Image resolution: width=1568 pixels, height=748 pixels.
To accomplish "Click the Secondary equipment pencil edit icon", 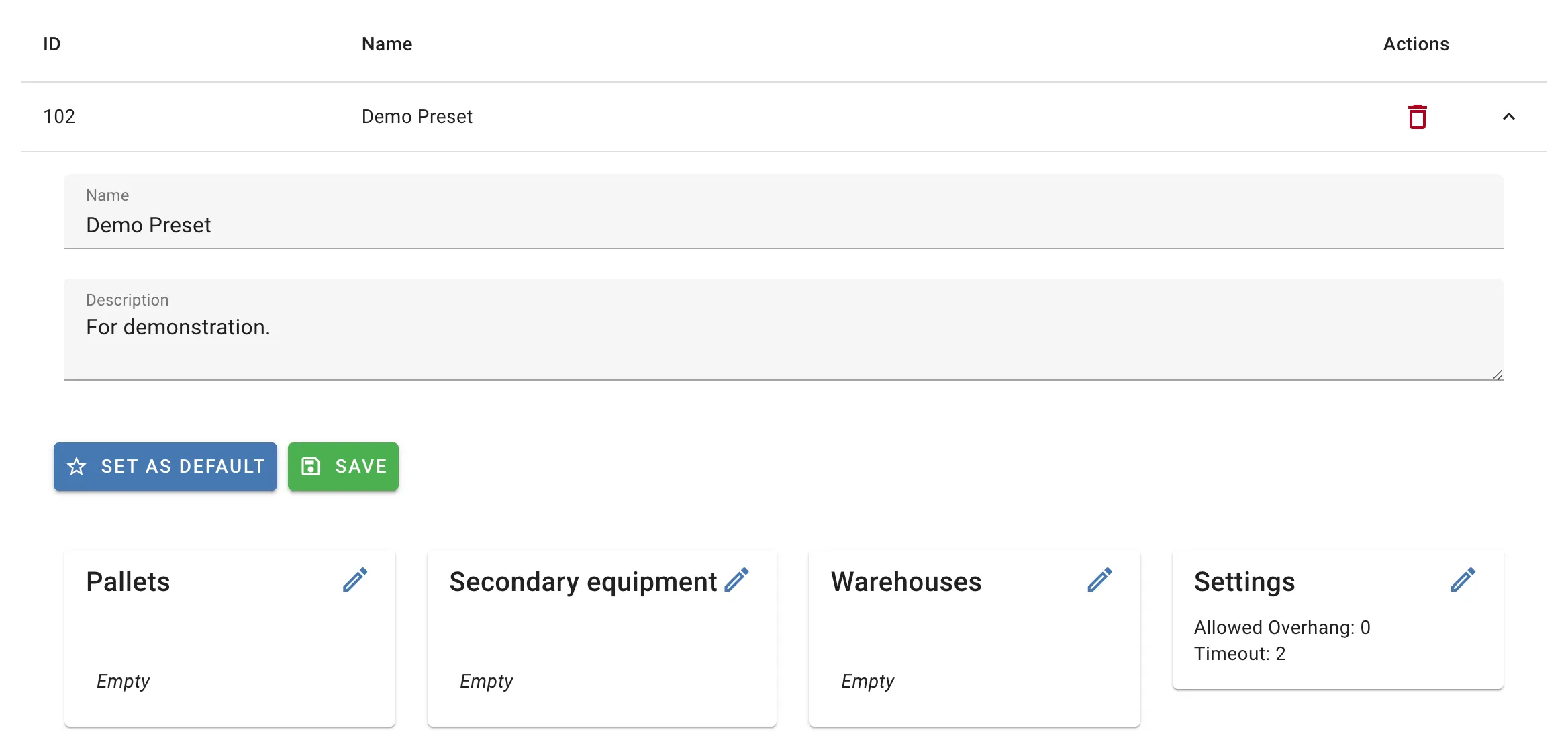I will point(736,580).
